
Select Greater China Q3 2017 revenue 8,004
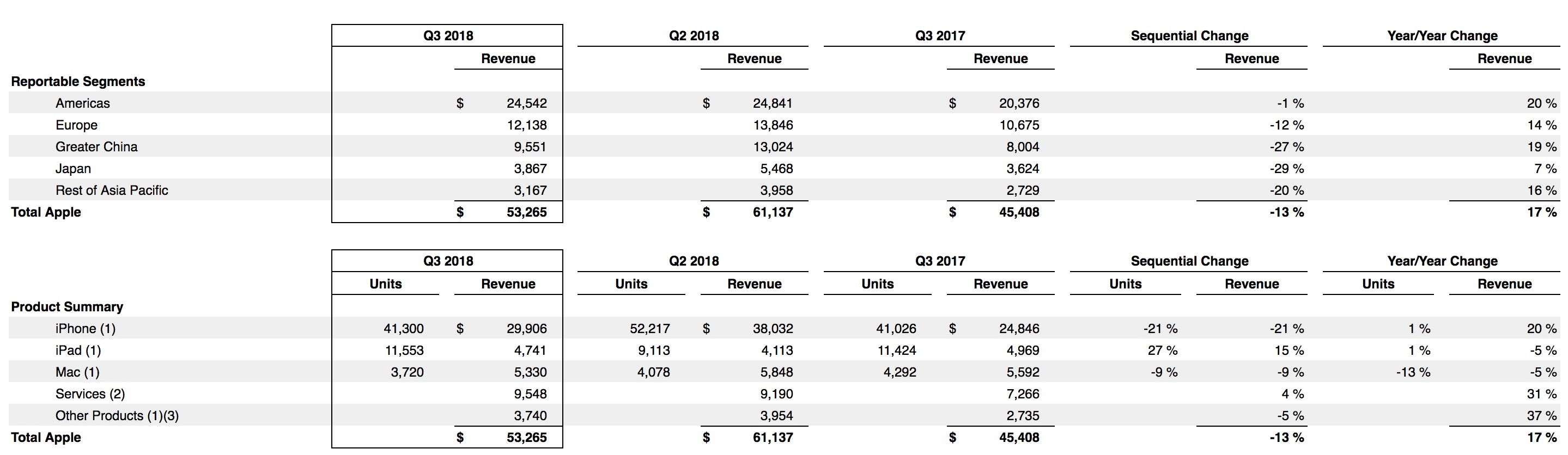(x=1023, y=147)
